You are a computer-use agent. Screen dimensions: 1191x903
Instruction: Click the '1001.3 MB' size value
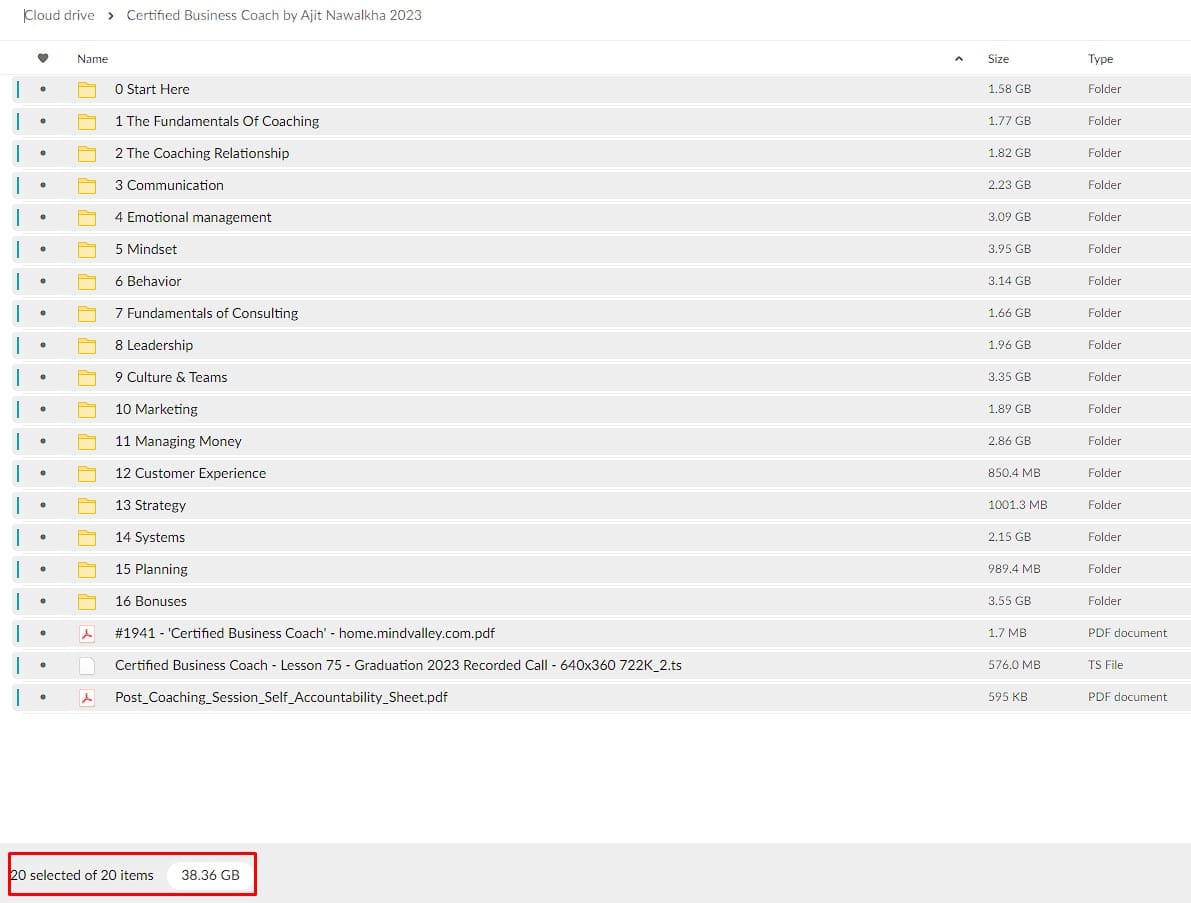tap(1017, 505)
